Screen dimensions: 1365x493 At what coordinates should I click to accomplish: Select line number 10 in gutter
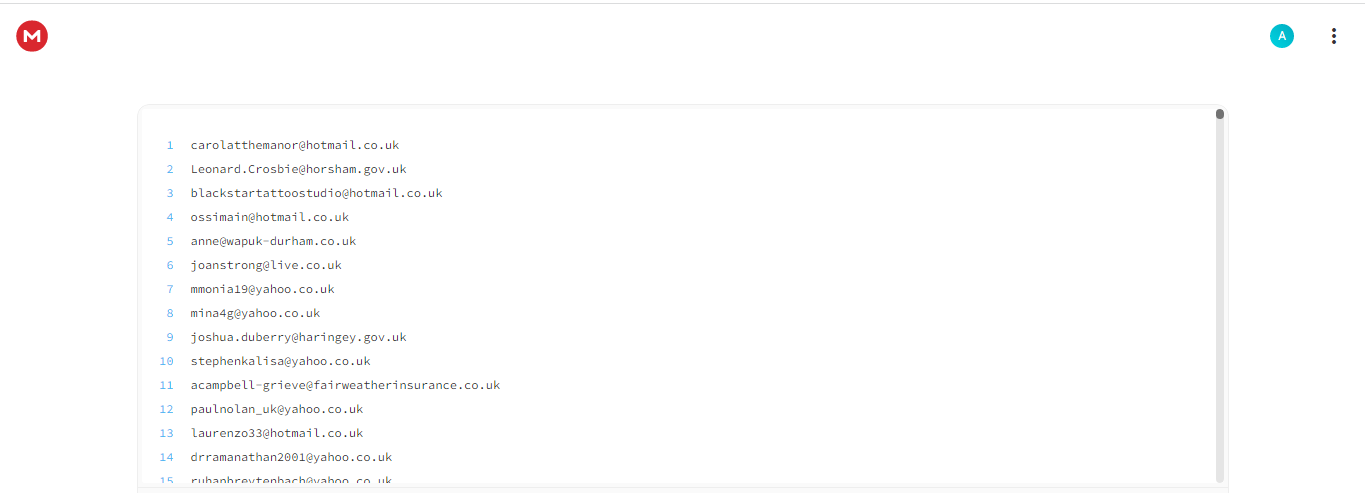pyautogui.click(x=166, y=361)
